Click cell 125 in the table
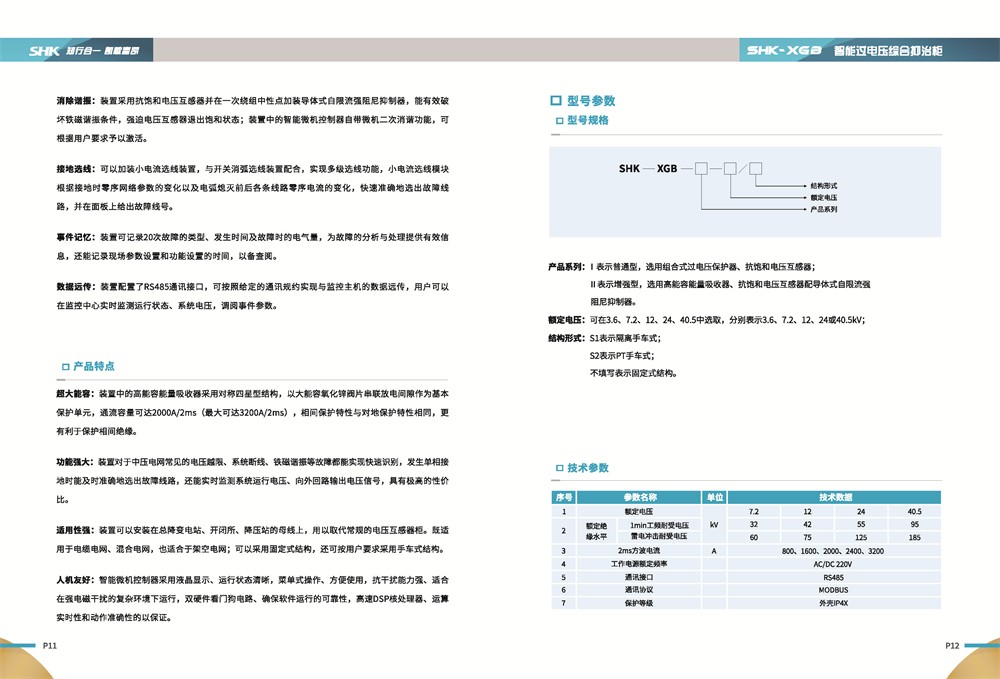Viewport: 1000px width, 679px height. coord(861,537)
